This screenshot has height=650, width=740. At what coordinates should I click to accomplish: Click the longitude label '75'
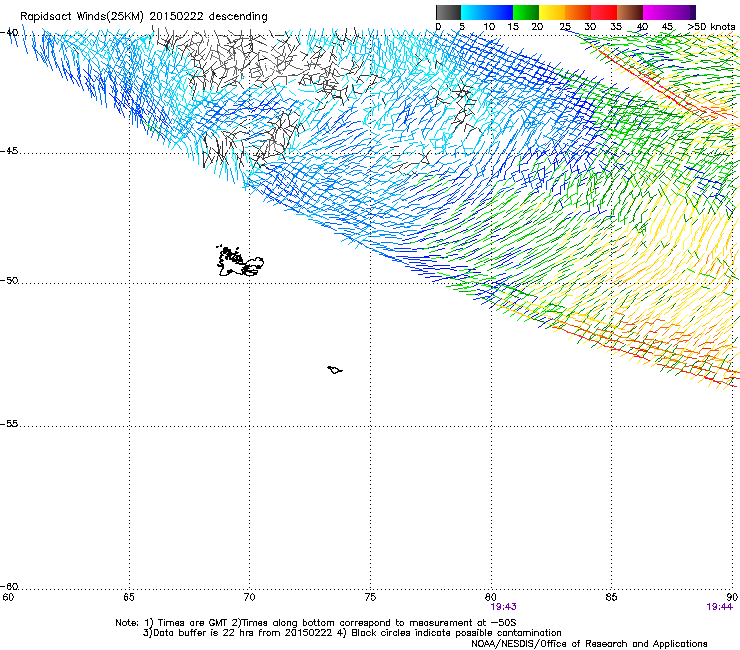coord(370,598)
